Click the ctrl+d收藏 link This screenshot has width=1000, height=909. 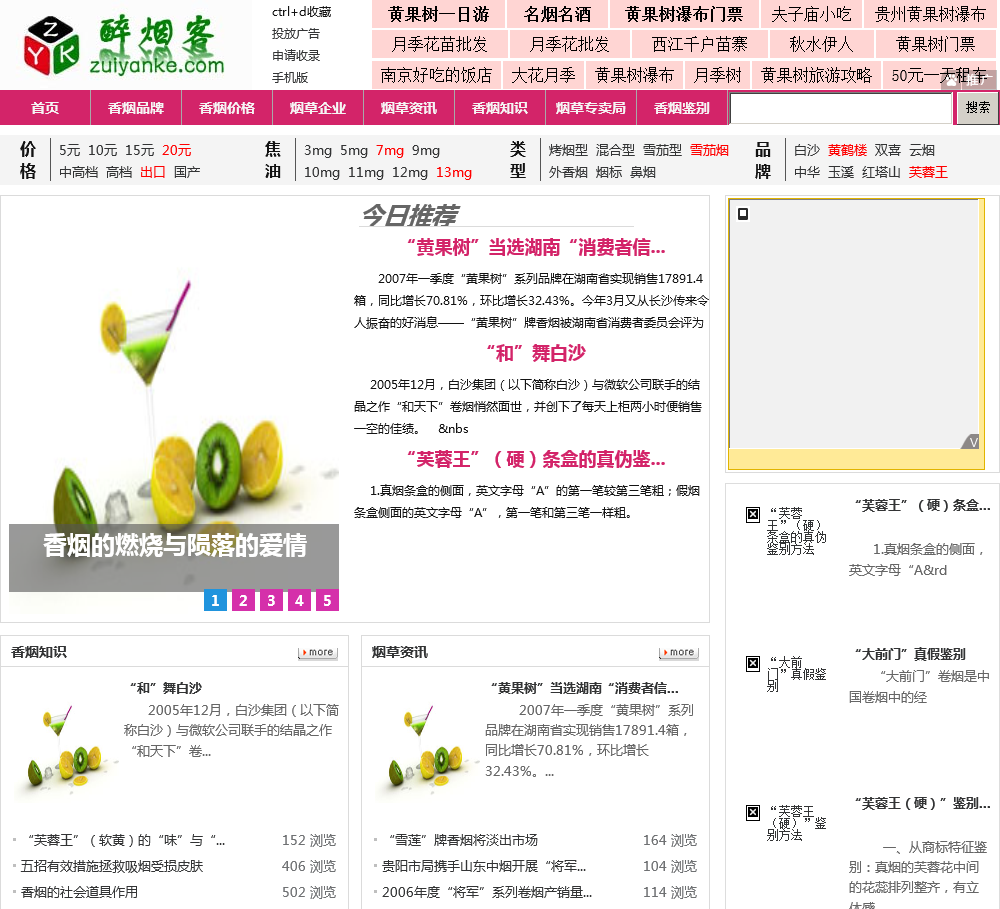302,12
